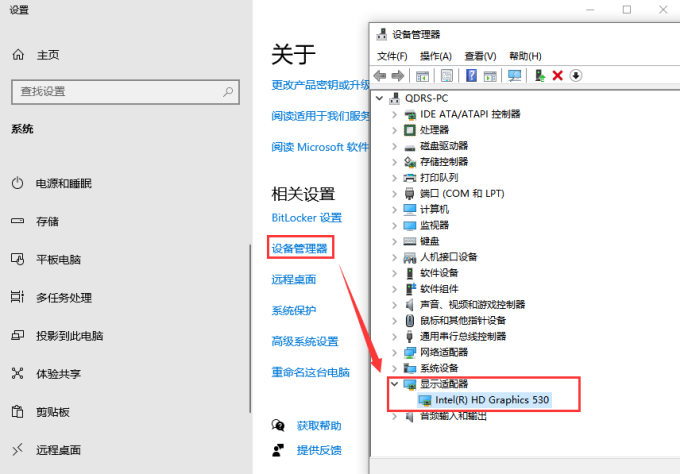Screen dimensions: 680x474
Task: Click the 设备管理器 link
Action: pos(300,248)
